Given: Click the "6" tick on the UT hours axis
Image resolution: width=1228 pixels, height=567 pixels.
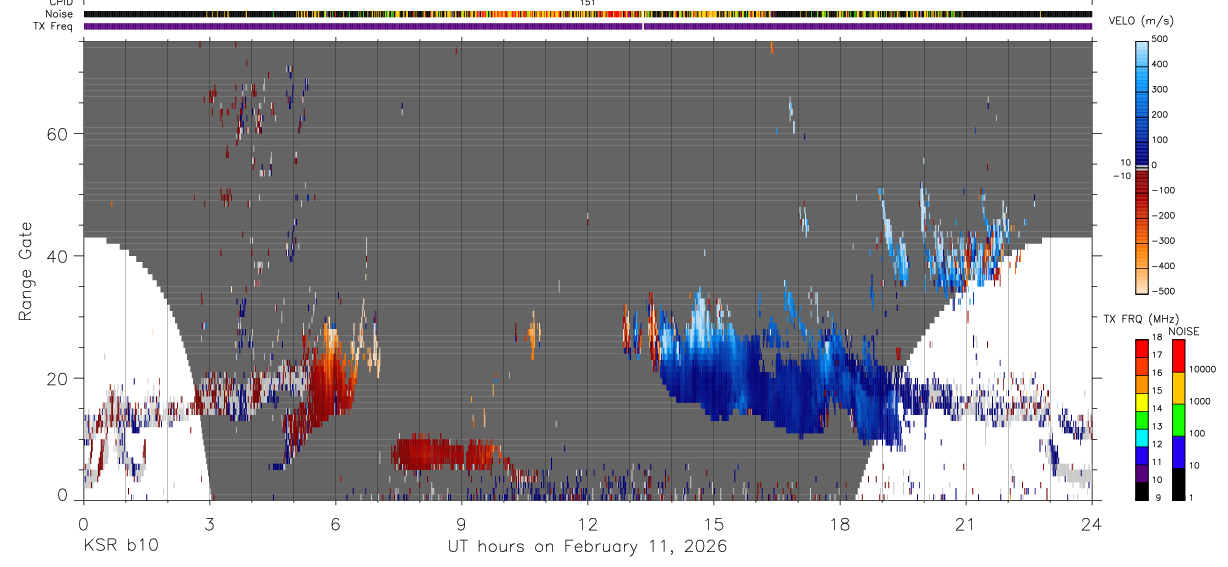Looking at the screenshot, I should [335, 524].
